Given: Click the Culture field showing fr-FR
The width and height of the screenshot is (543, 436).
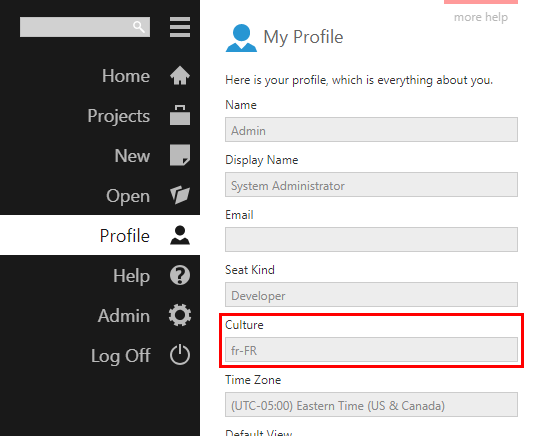Looking at the screenshot, I should [x=371, y=349].
